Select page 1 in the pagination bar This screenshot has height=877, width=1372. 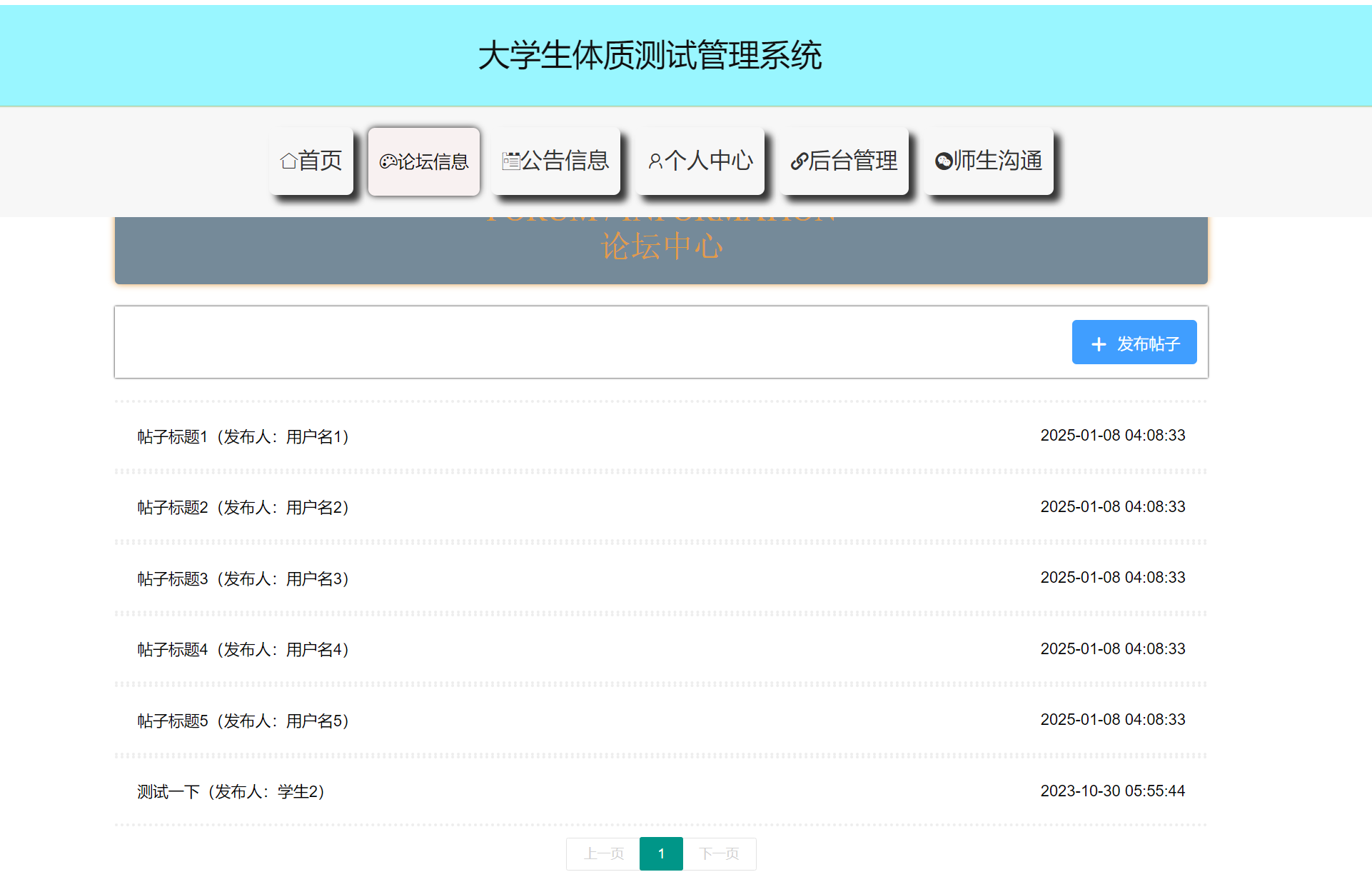tap(661, 853)
